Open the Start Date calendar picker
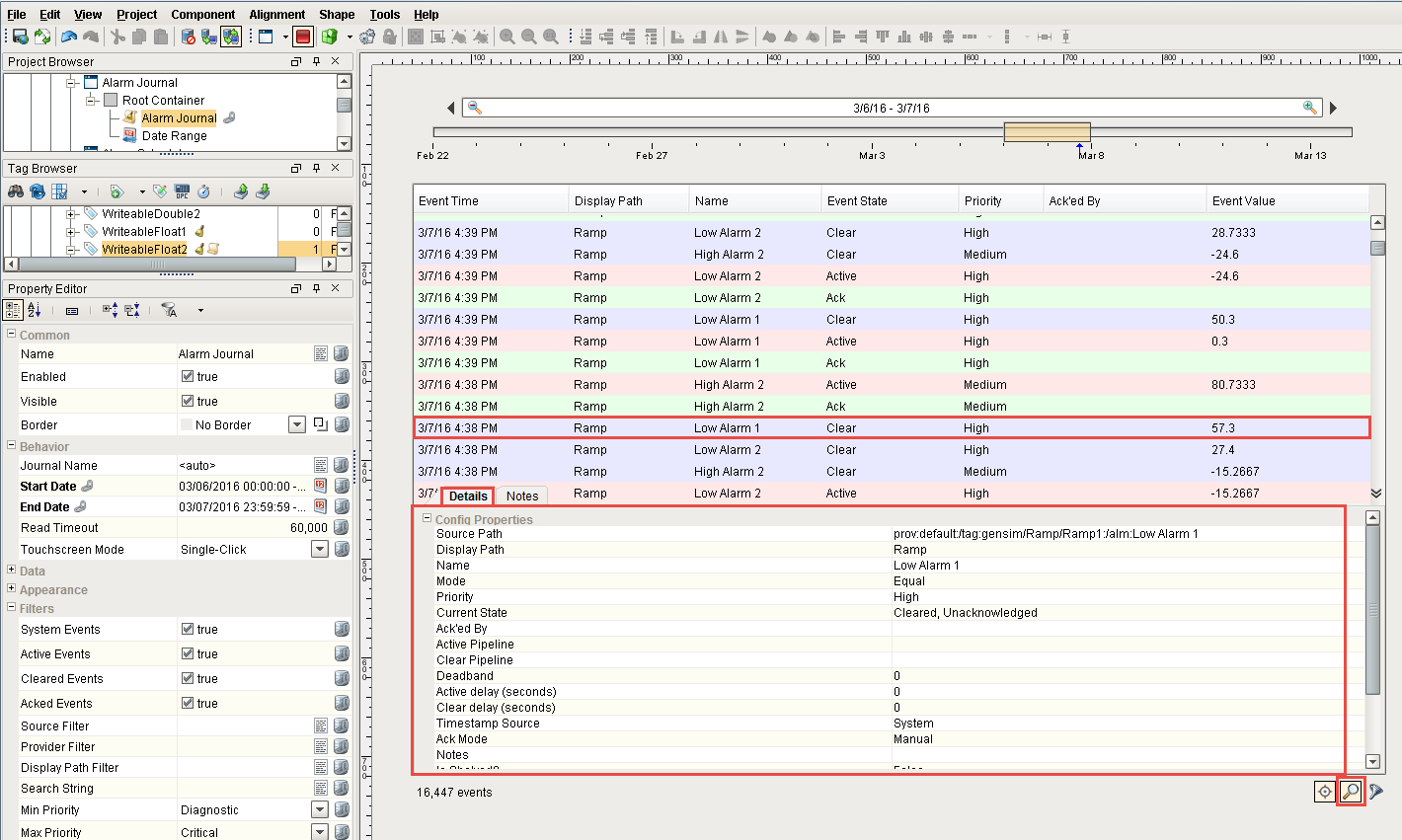This screenshot has width=1402, height=840. [x=321, y=486]
